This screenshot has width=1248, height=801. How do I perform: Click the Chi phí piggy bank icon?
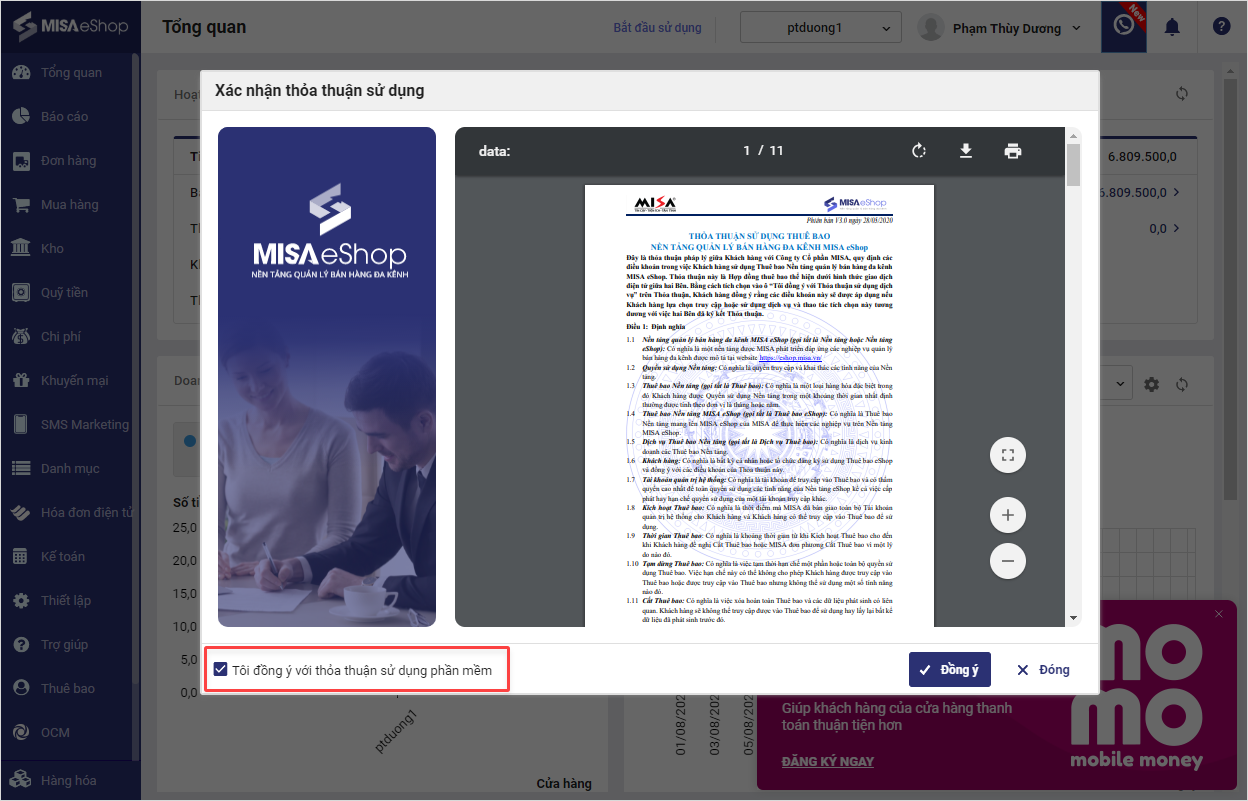point(20,337)
